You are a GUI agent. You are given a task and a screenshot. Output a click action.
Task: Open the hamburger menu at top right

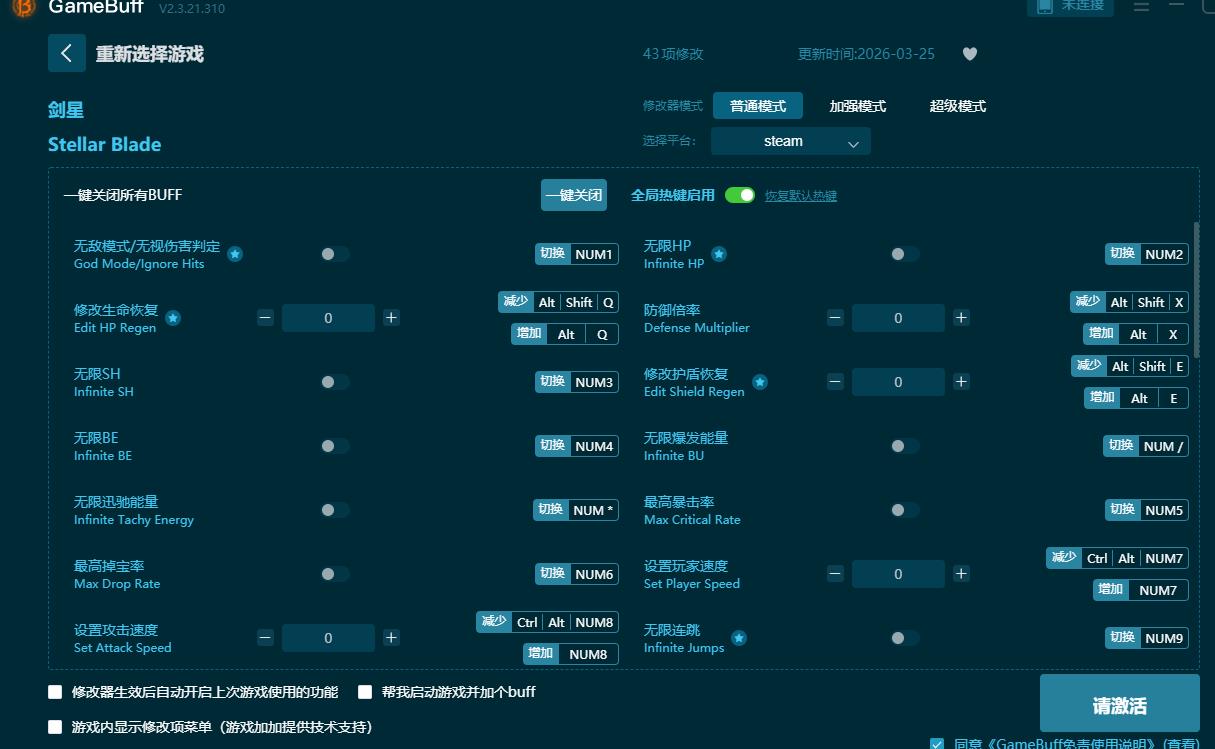coord(1141,8)
